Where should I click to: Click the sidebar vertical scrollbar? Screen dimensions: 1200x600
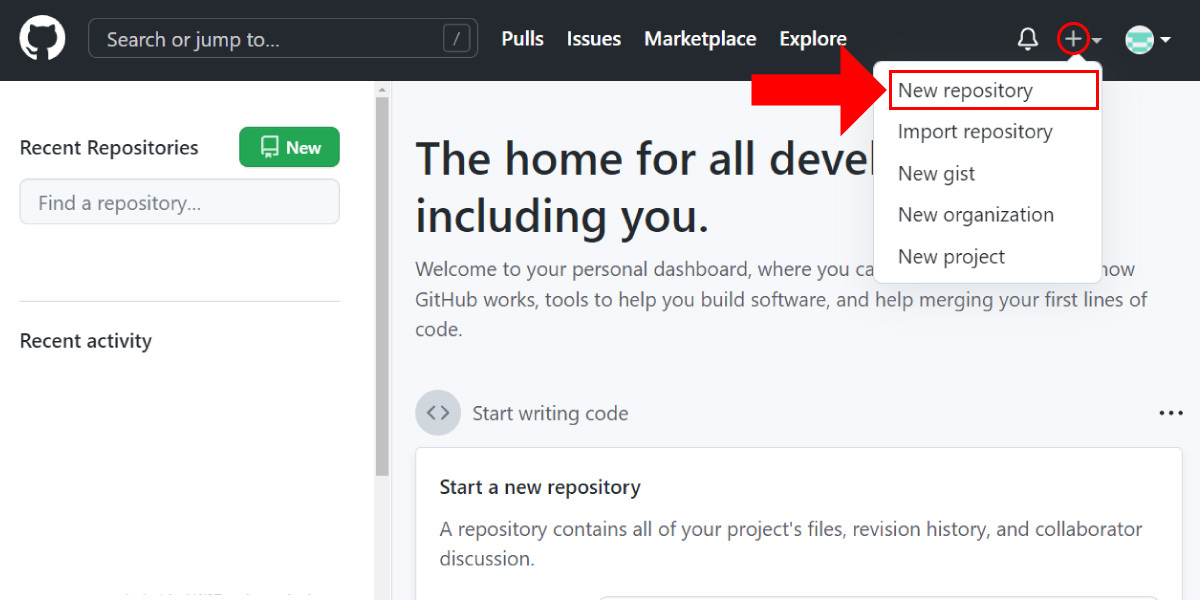click(381, 288)
